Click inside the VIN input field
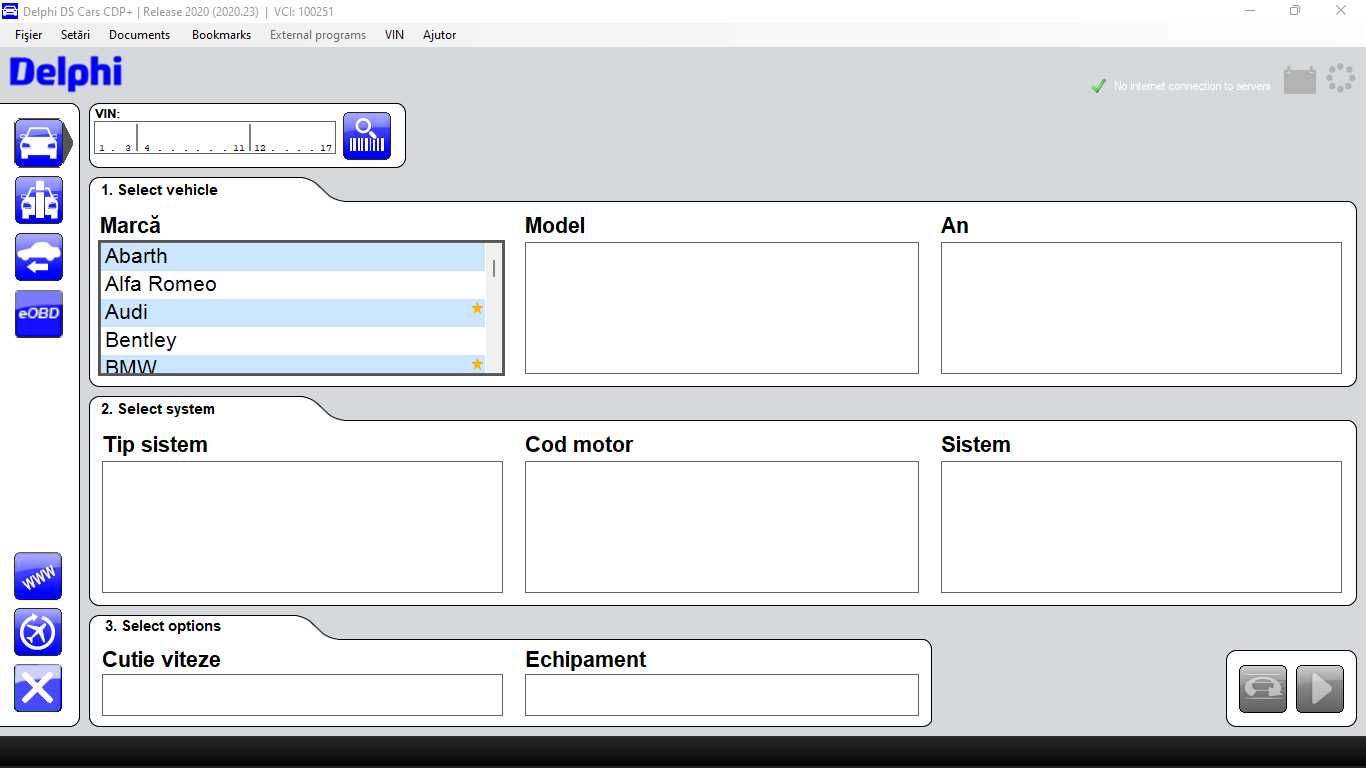This screenshot has height=768, width=1366. [x=215, y=138]
